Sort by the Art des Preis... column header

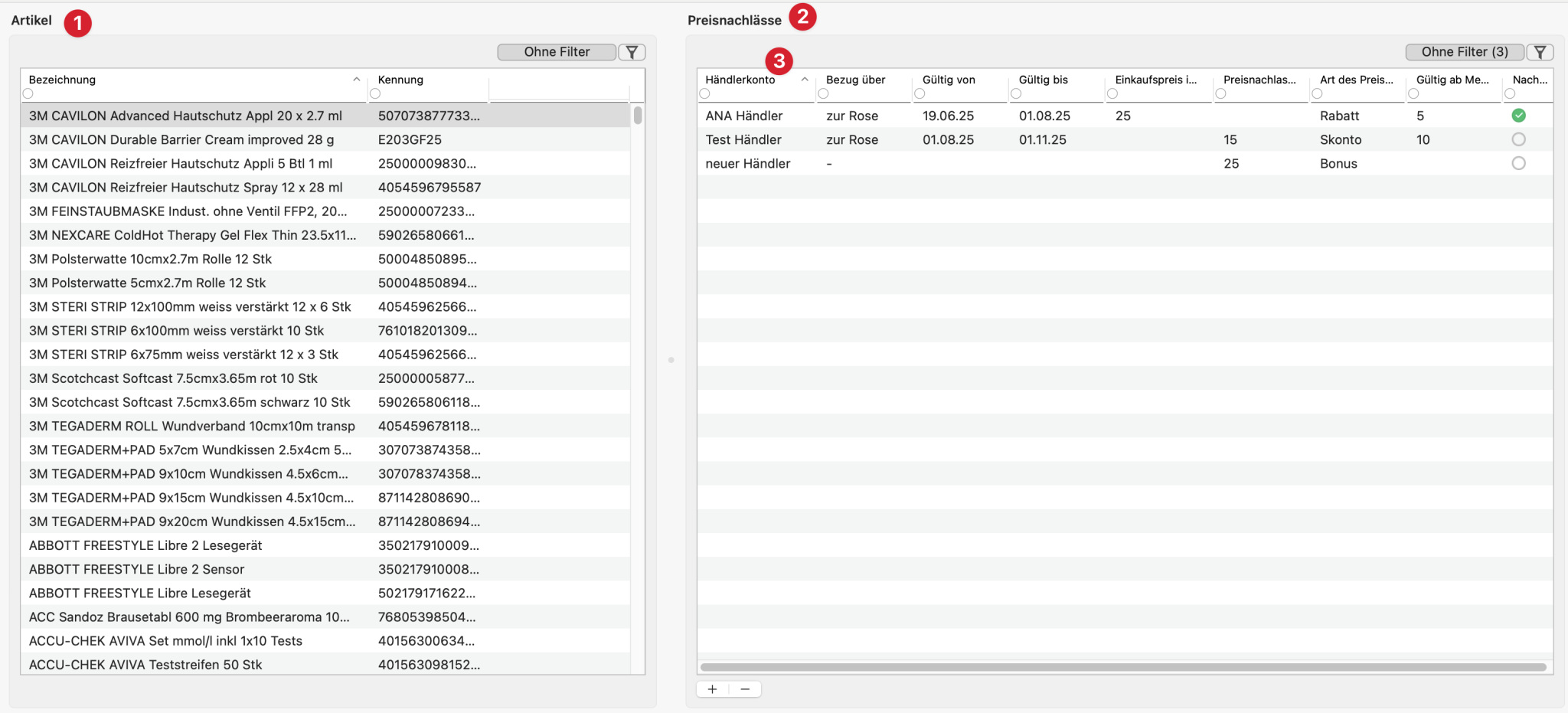coord(1356,80)
